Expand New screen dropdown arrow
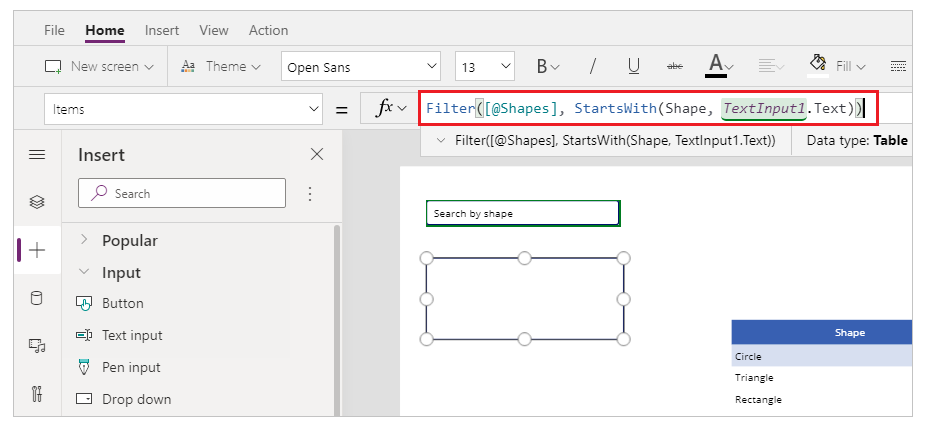Image resolution: width=932 pixels, height=430 pixels. coord(149,67)
